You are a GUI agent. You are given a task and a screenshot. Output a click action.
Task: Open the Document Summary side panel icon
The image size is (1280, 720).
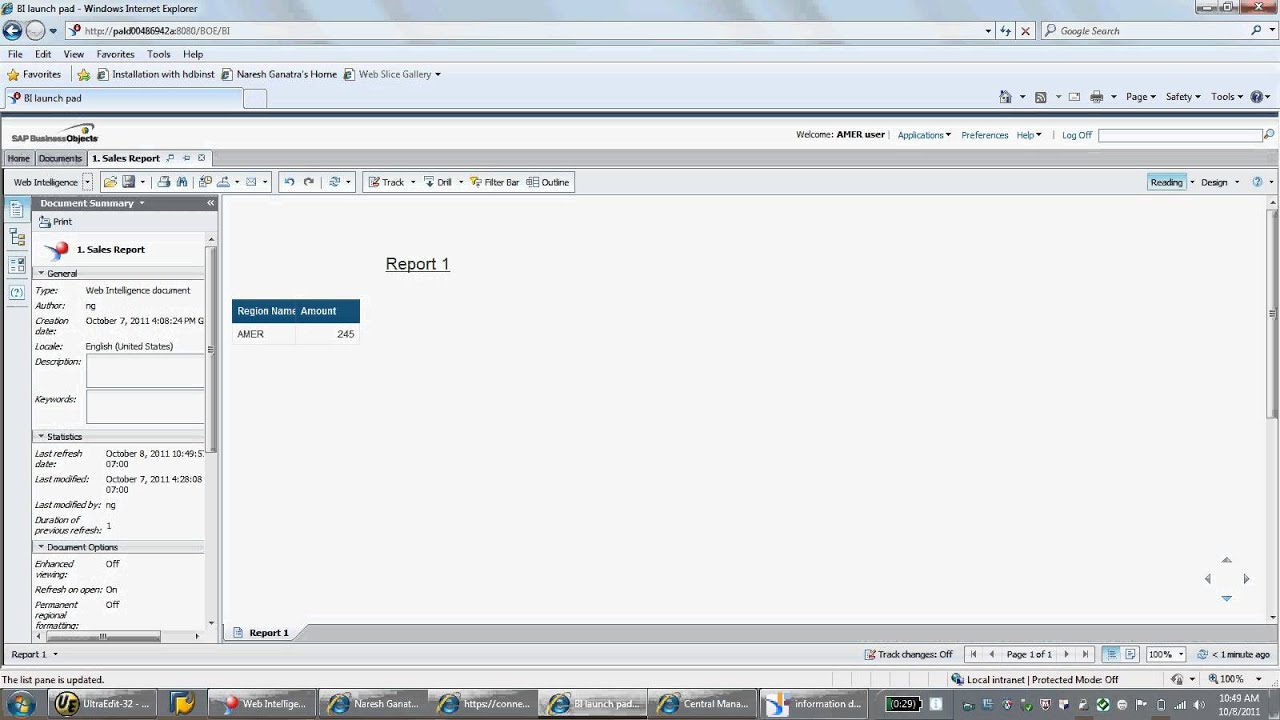(17, 209)
